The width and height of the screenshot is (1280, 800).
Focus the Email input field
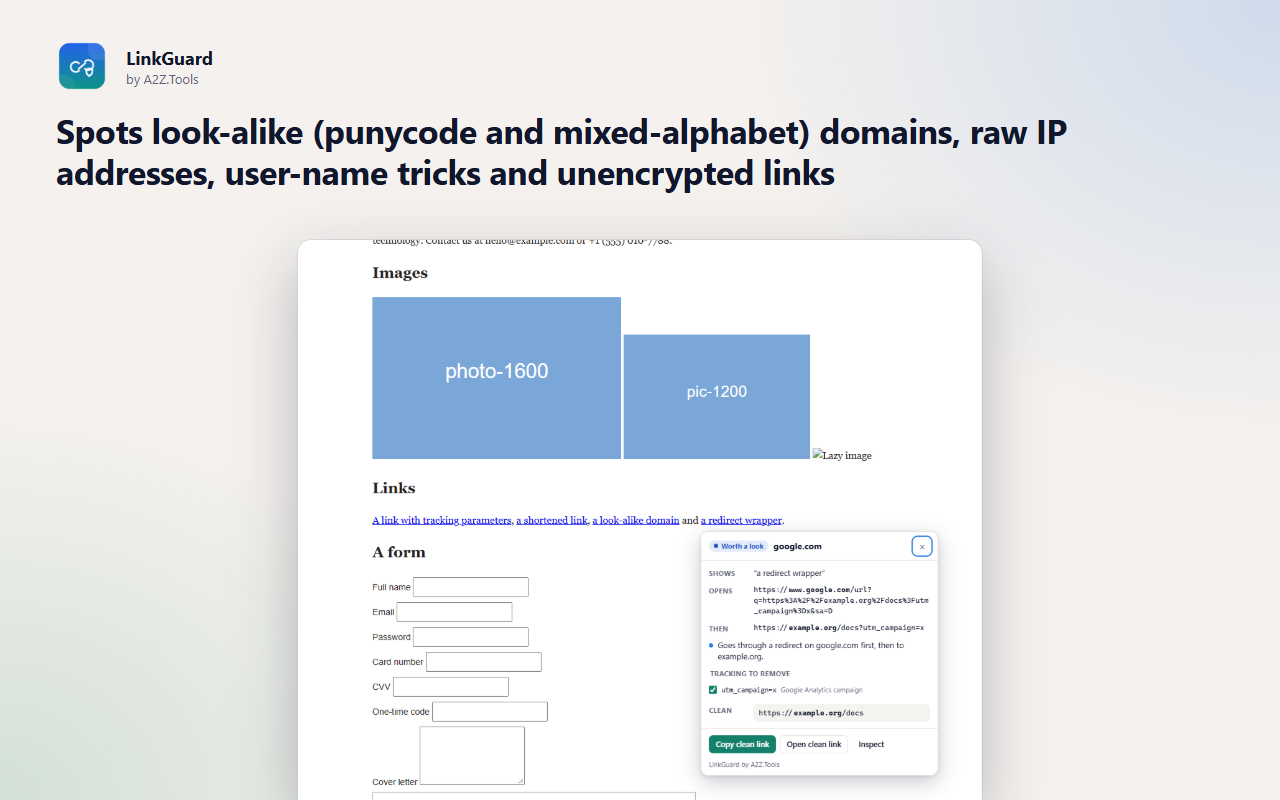click(x=454, y=612)
